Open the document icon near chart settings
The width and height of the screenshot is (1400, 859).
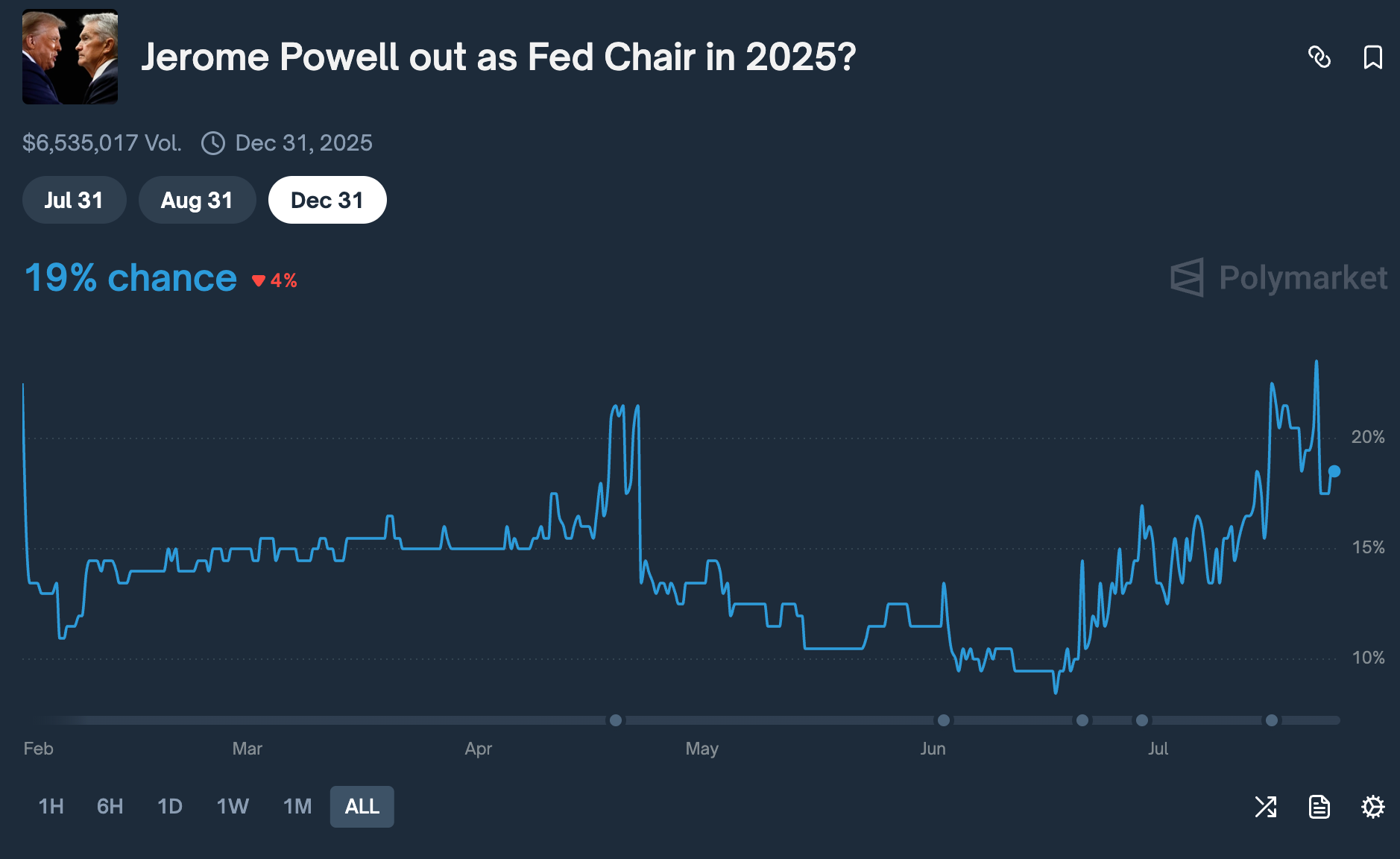coord(1319,806)
